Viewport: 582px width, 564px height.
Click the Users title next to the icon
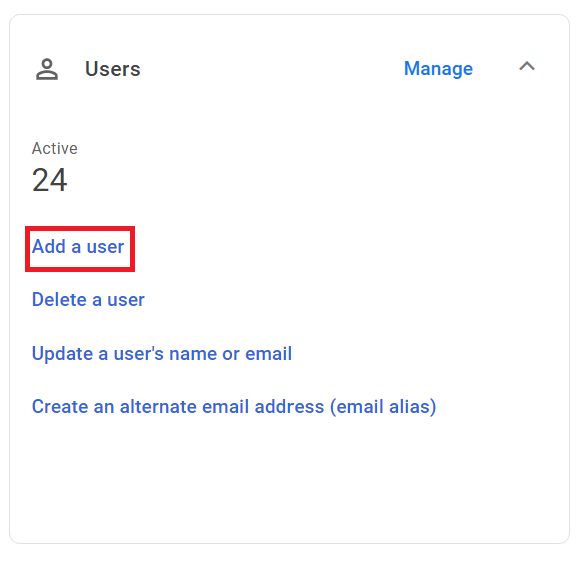click(x=112, y=69)
